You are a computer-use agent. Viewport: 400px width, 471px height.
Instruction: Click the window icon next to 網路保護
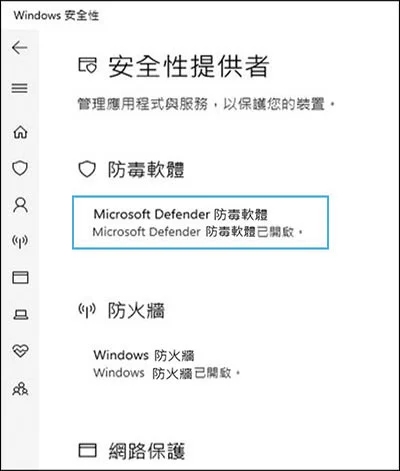click(x=88, y=450)
